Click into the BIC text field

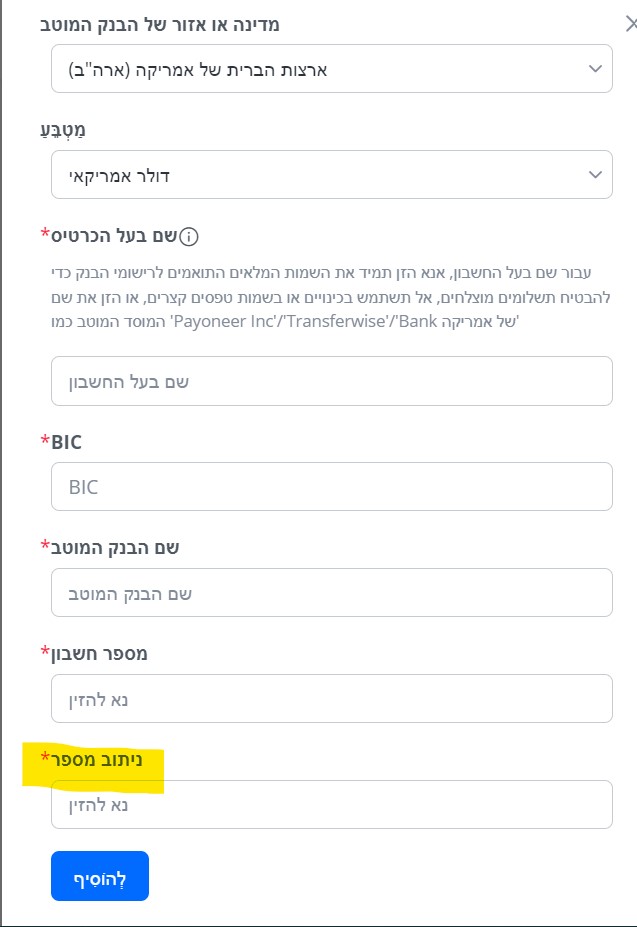coord(331,487)
